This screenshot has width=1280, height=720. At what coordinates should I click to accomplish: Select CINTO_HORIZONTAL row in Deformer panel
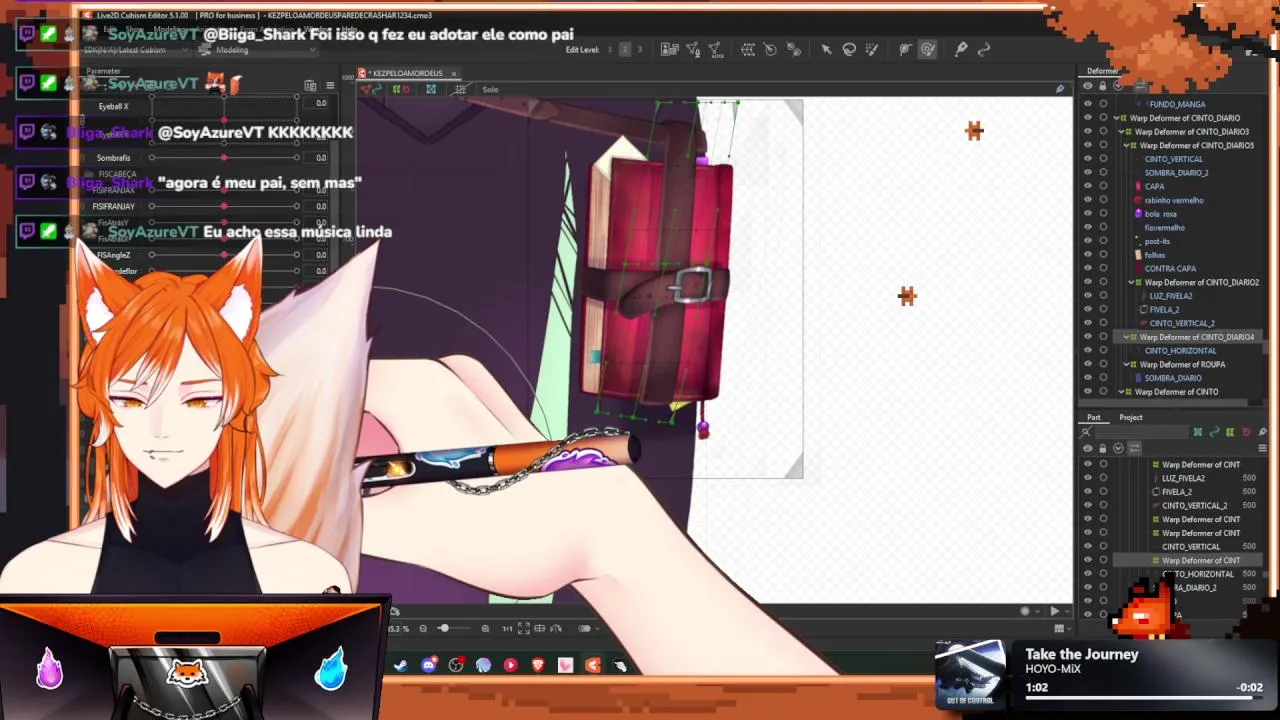1180,351
